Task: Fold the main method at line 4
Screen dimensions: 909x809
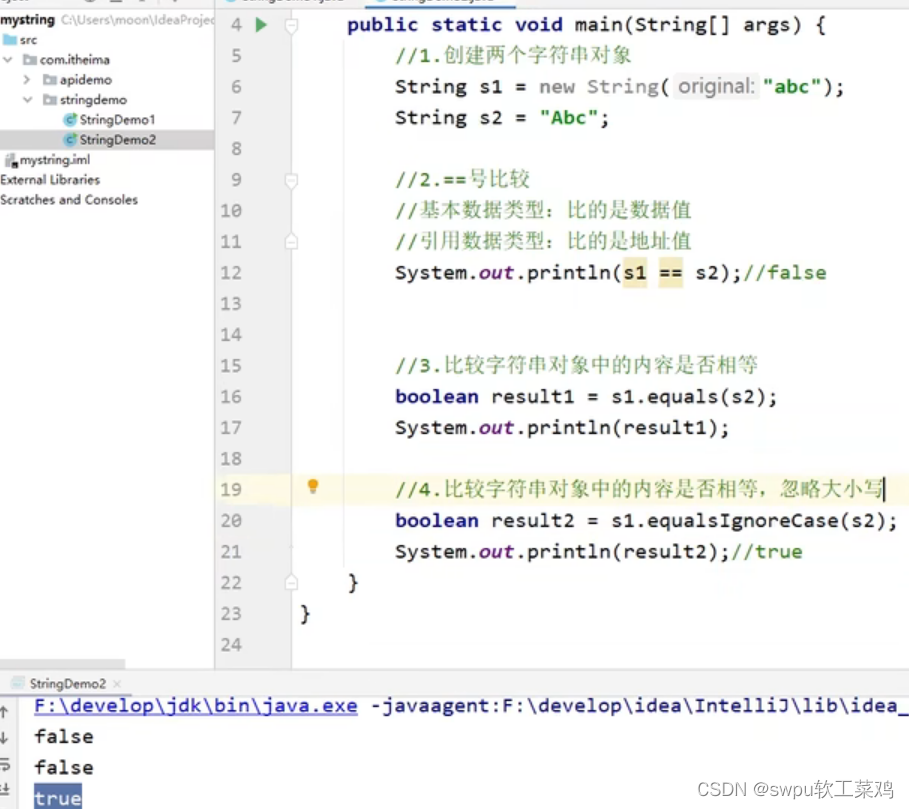Action: click(x=292, y=25)
